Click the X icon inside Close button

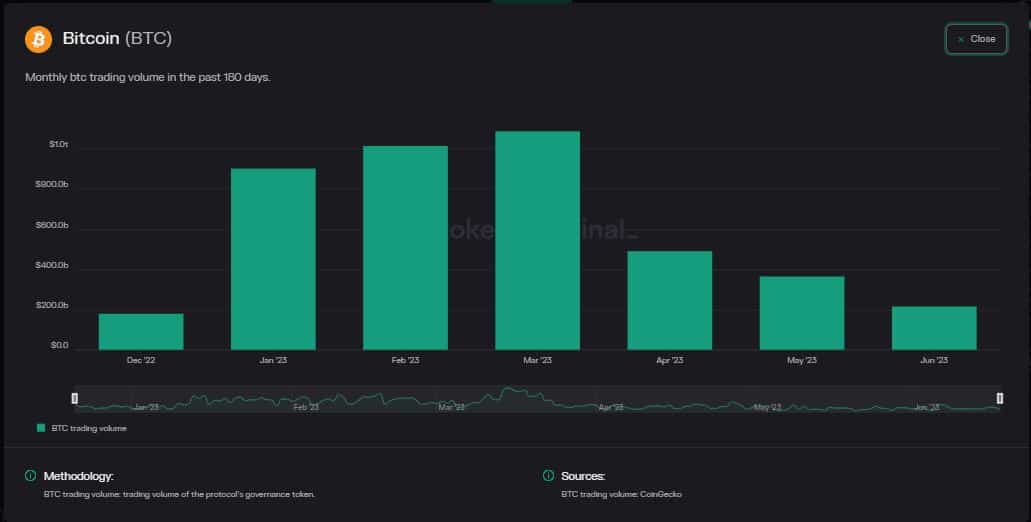961,39
